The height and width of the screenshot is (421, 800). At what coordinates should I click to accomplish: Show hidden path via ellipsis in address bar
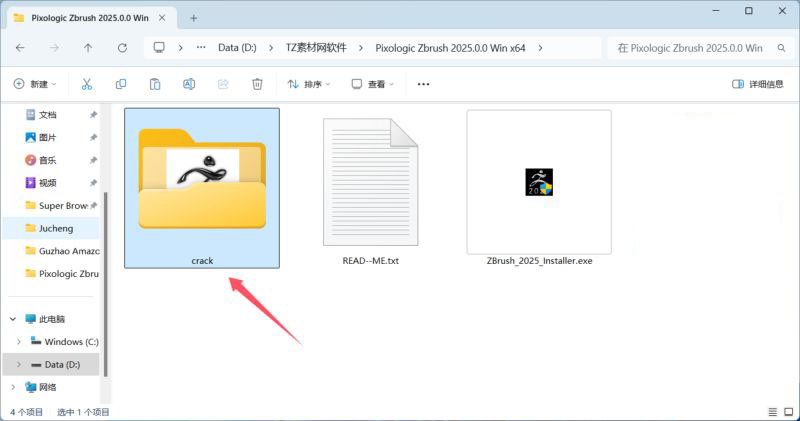[201, 48]
